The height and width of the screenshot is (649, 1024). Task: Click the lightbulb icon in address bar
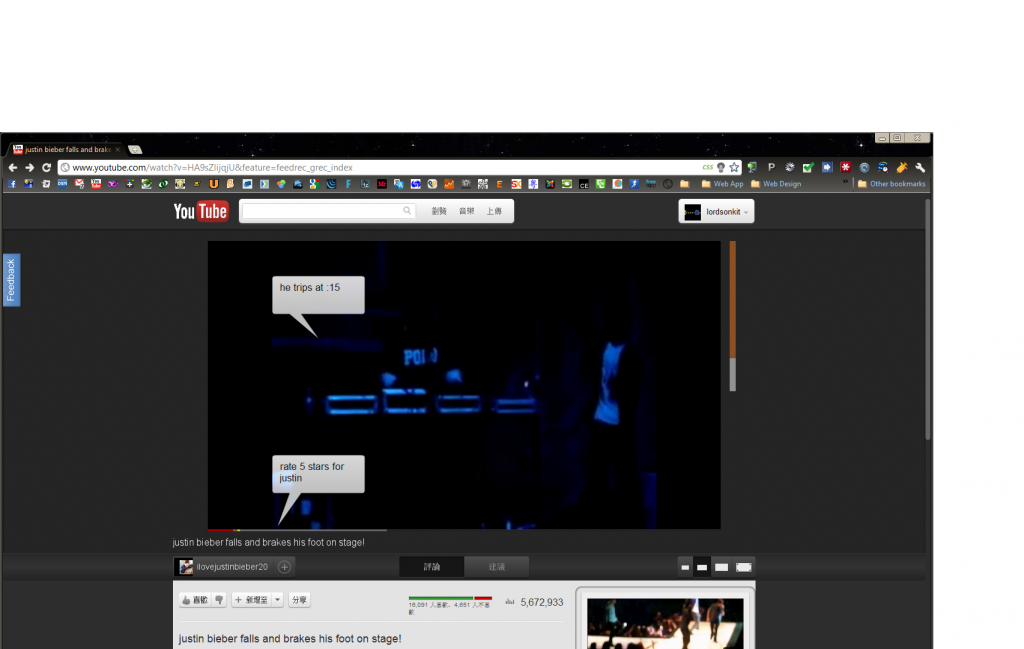pyautogui.click(x=721, y=168)
